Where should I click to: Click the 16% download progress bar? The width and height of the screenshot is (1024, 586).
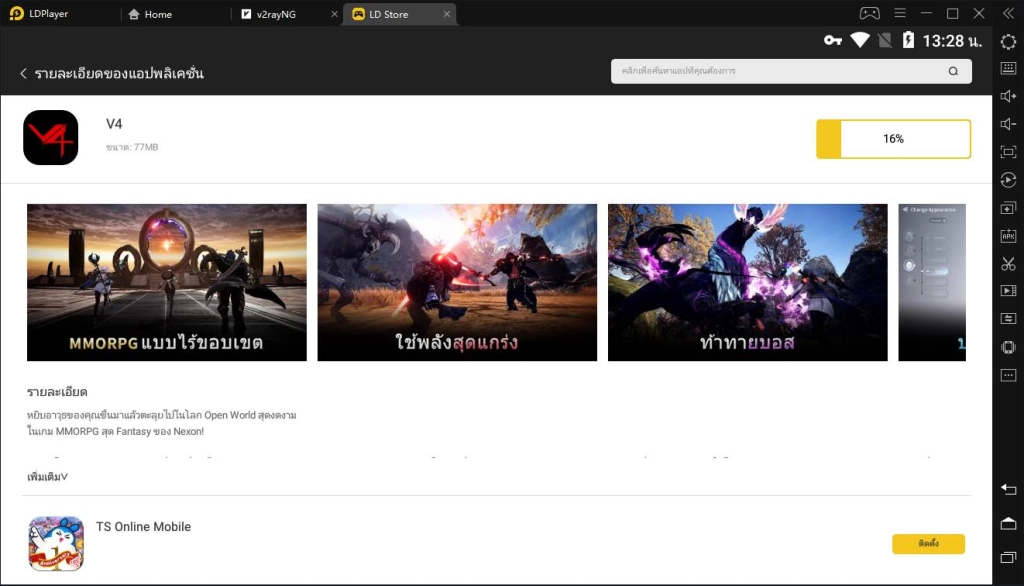tap(893, 138)
